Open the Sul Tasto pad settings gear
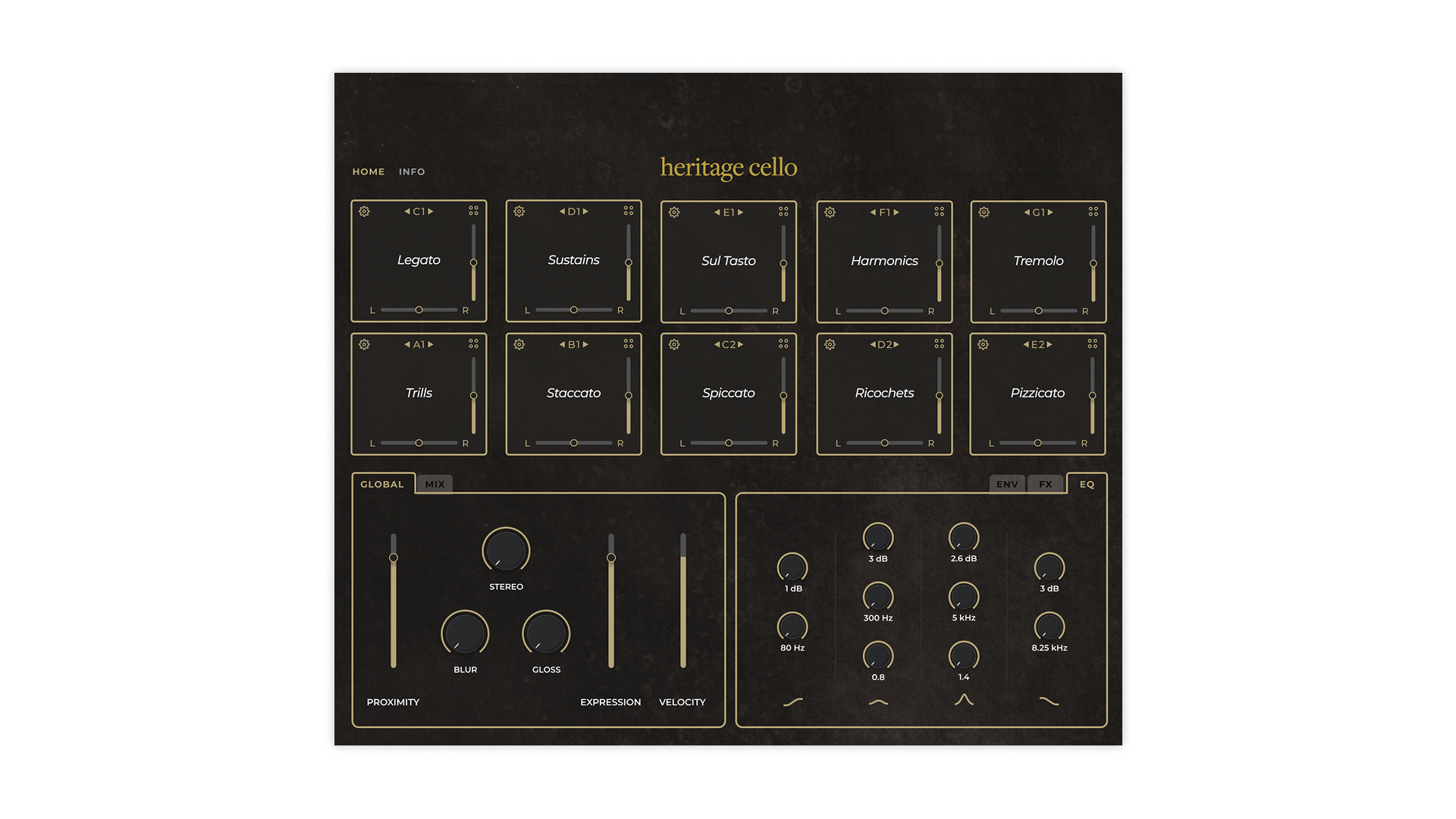The width and height of the screenshot is (1456, 819). (x=674, y=212)
